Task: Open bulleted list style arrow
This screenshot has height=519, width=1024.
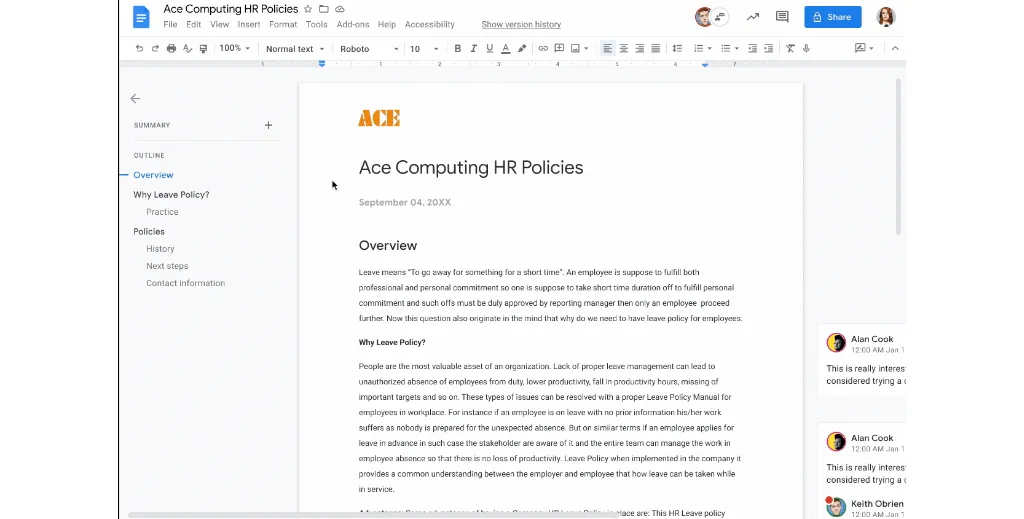Action: coord(736,48)
